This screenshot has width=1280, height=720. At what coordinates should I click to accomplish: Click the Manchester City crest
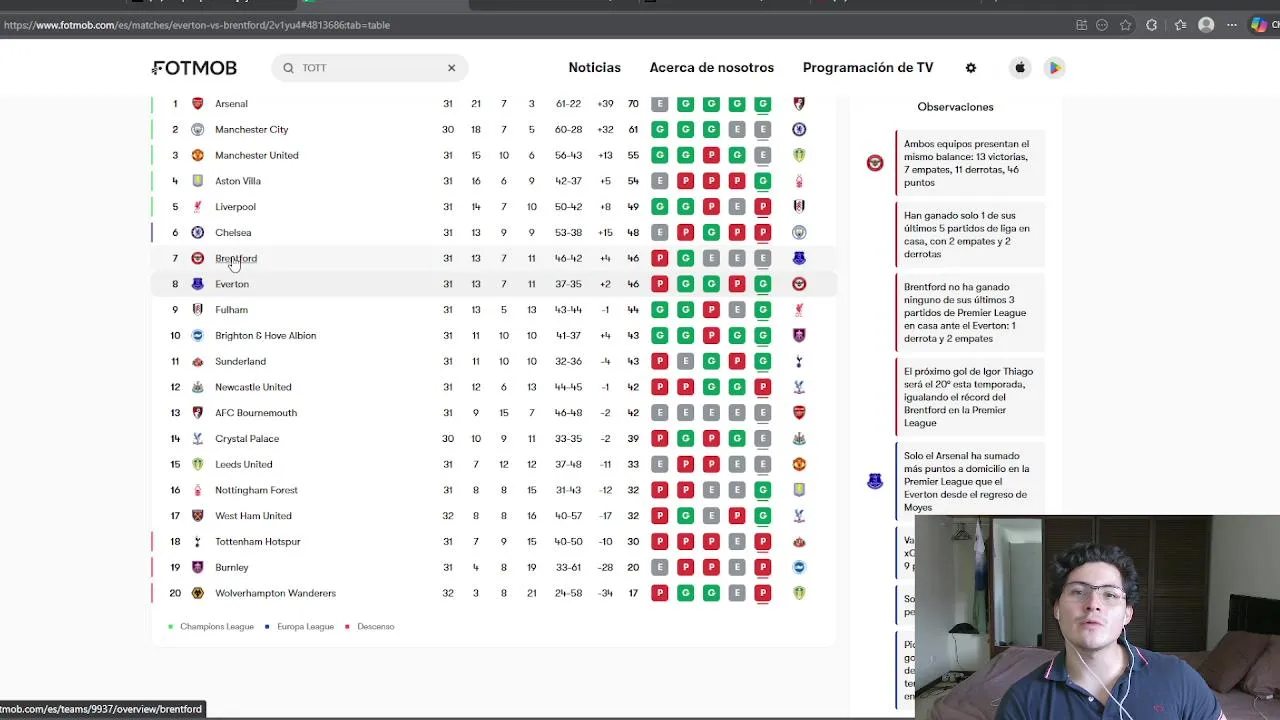tap(197, 130)
